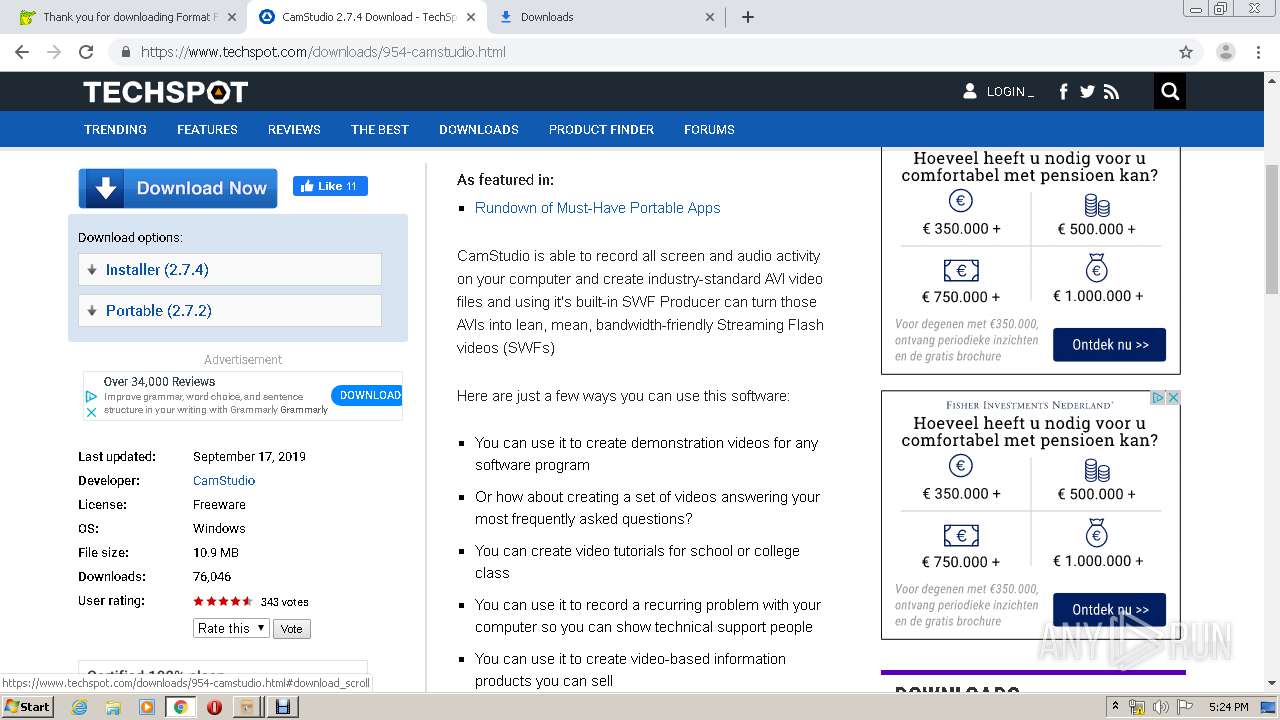Submit rating with Vote button

click(x=291, y=629)
